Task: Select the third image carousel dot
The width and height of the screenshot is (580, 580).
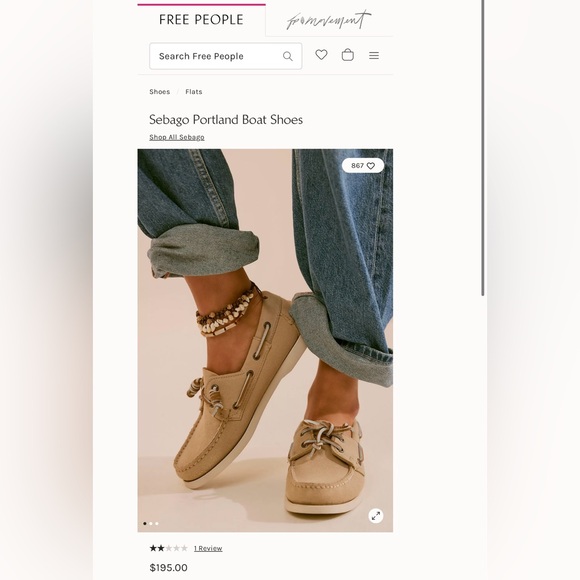Action: click(x=157, y=523)
